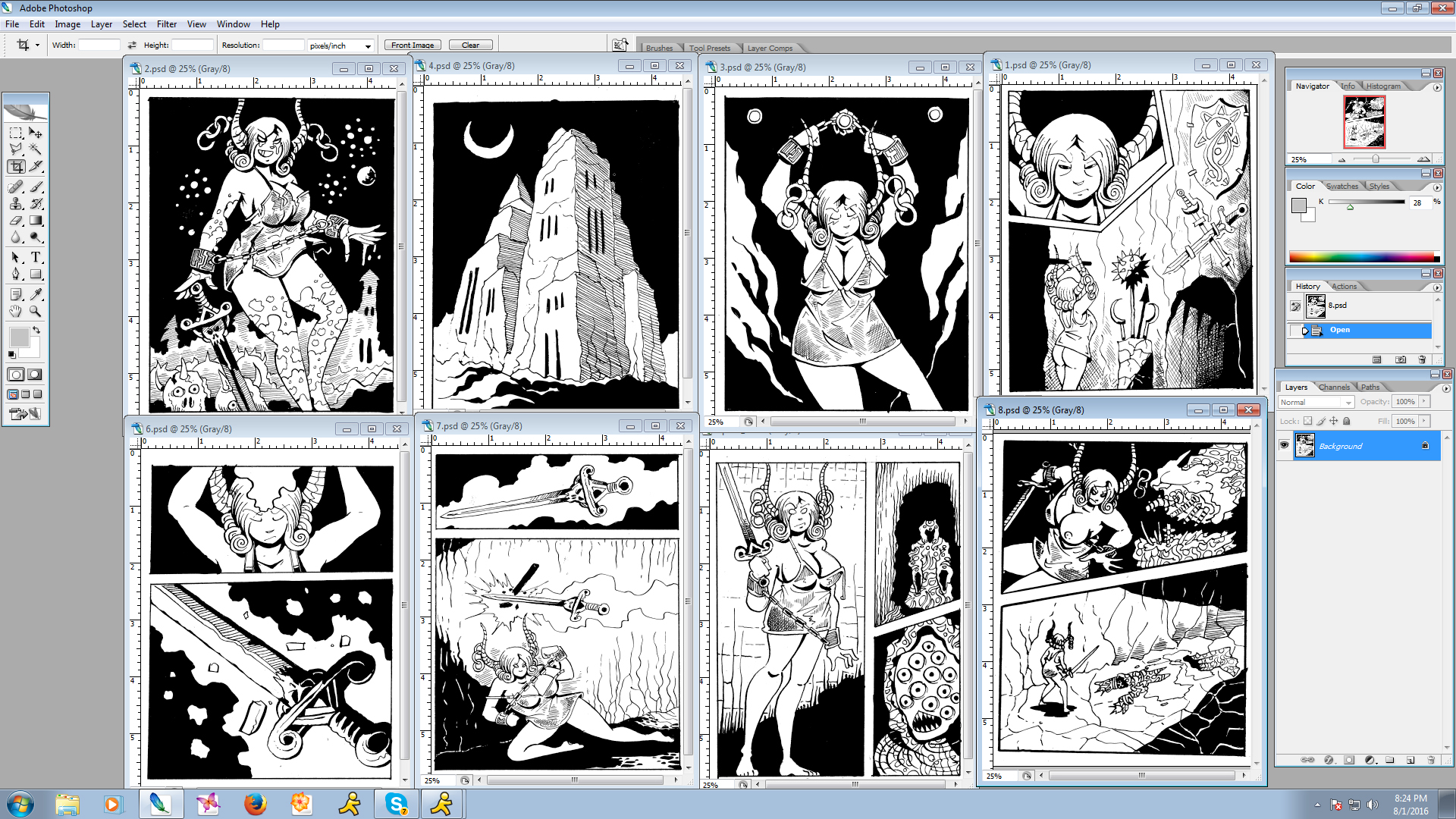1456x819 pixels.
Task: Select the Zoom magnifier tool
Action: tap(36, 312)
